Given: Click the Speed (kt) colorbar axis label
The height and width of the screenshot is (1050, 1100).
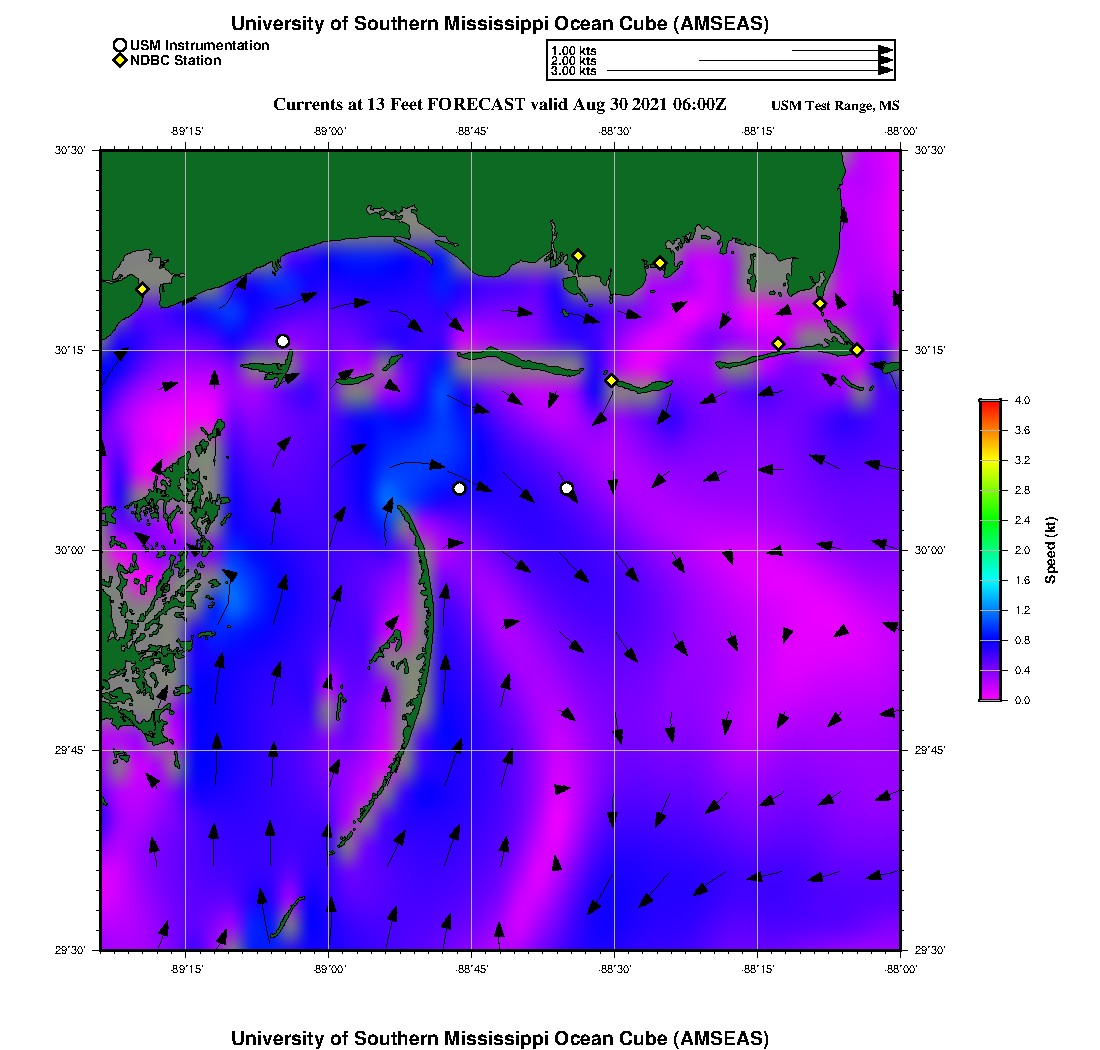Looking at the screenshot, I should [x=1051, y=550].
